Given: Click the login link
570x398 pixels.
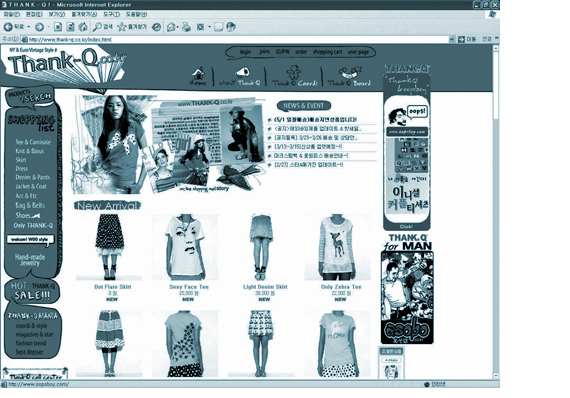Looking at the screenshot, I should pos(245,52).
